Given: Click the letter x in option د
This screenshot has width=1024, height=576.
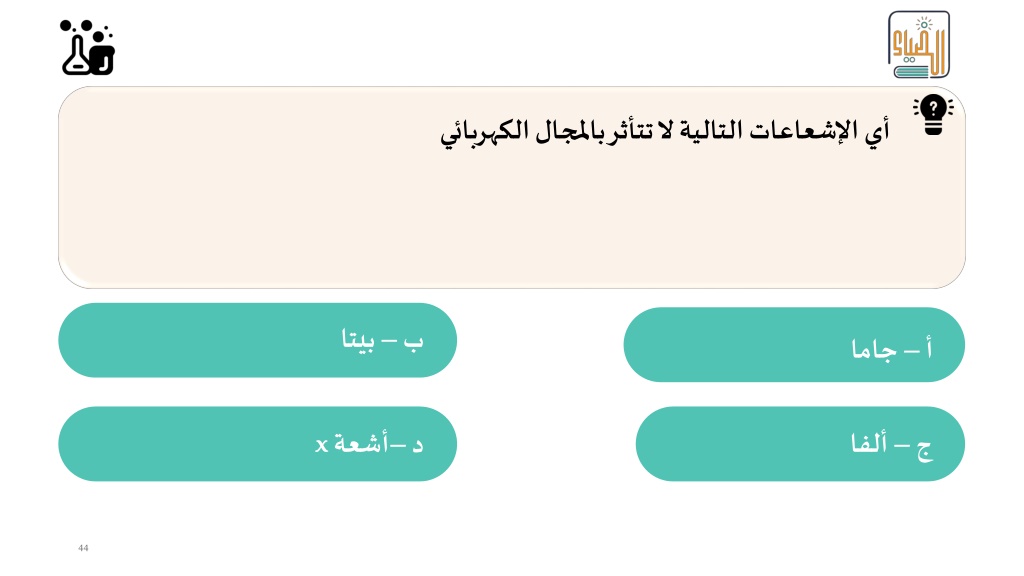Looking at the screenshot, I should click(x=321, y=445).
